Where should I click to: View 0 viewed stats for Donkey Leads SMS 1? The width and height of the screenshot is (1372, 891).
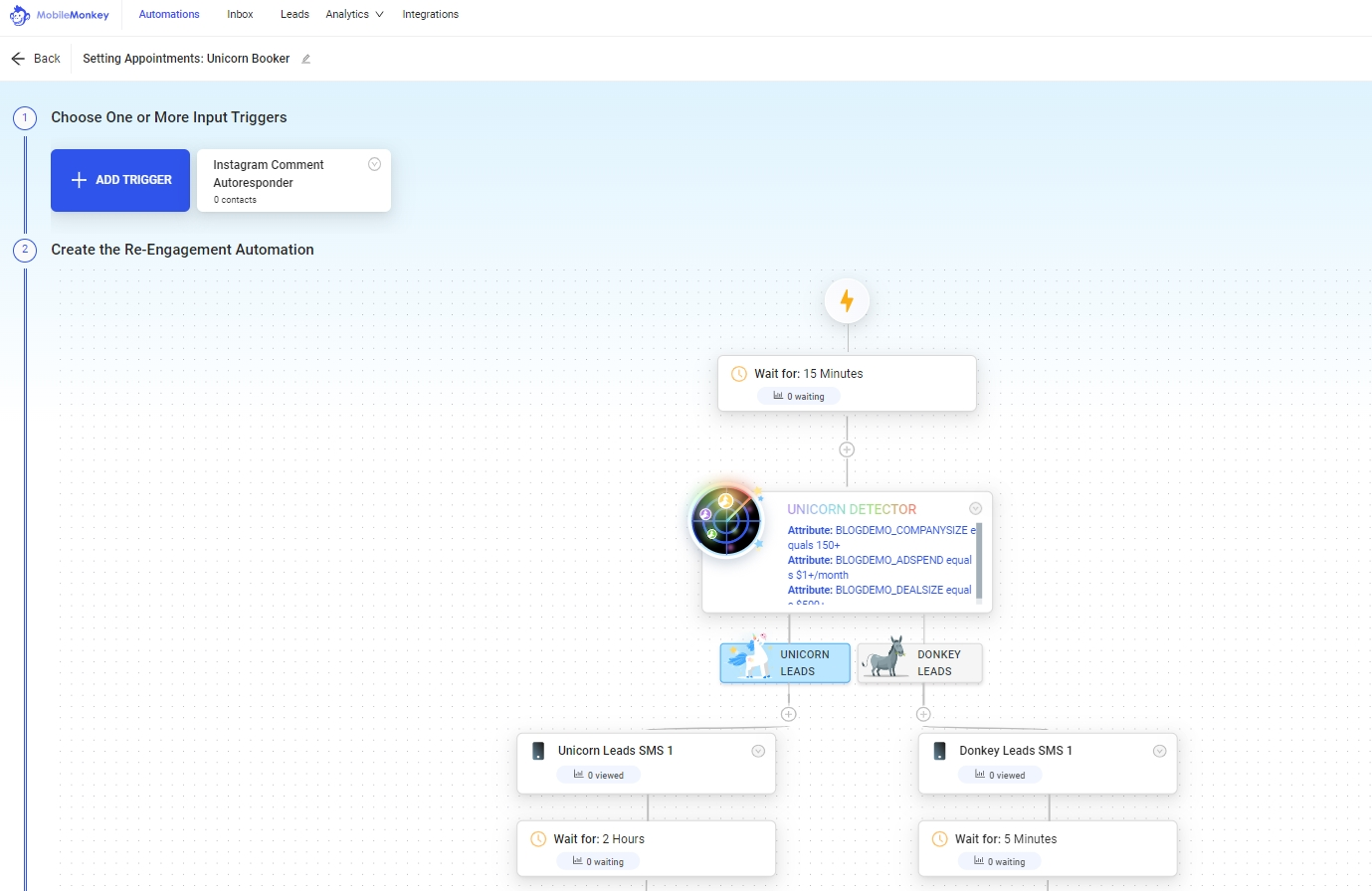pos(1000,775)
